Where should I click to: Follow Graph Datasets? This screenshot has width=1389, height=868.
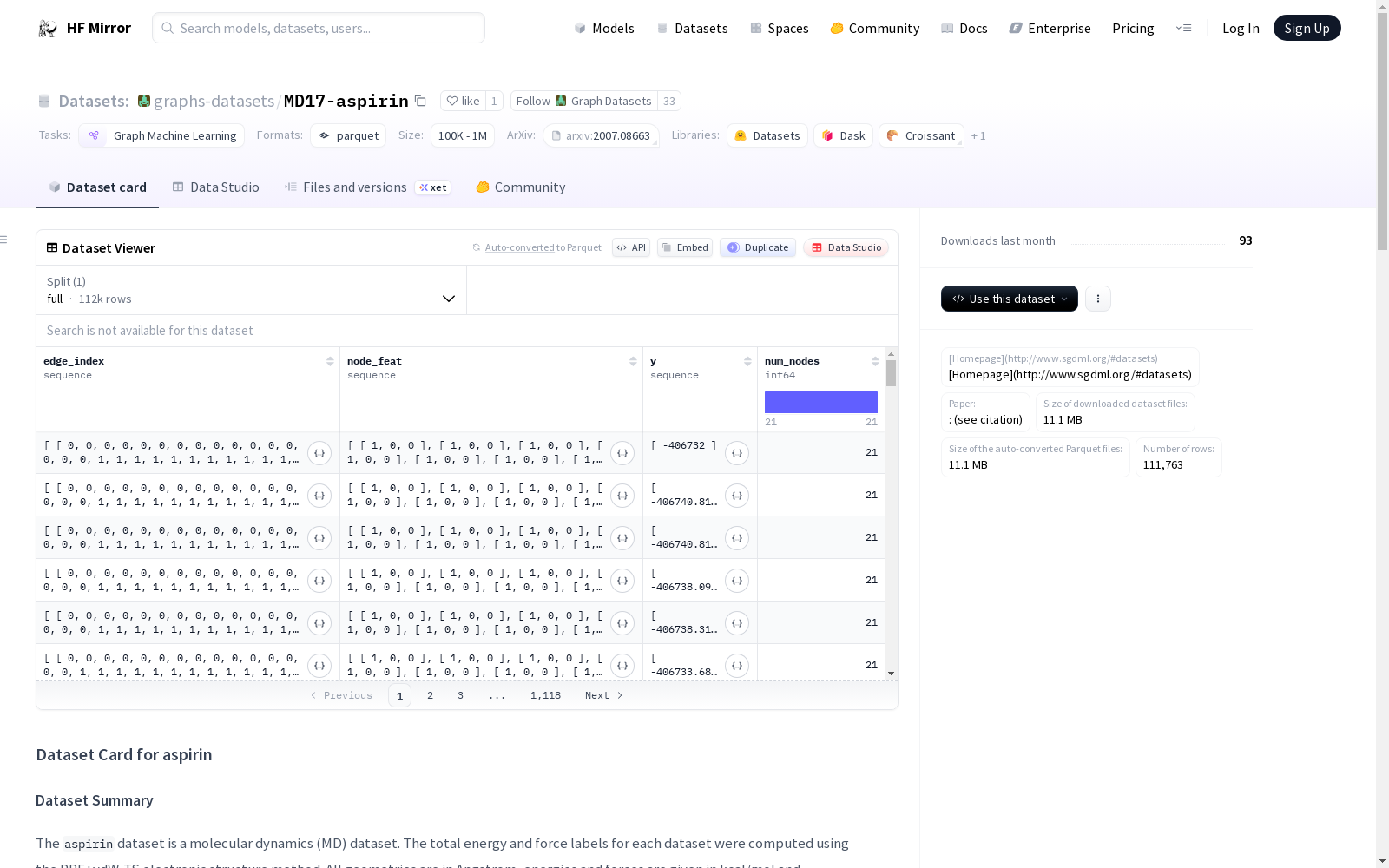(x=583, y=101)
